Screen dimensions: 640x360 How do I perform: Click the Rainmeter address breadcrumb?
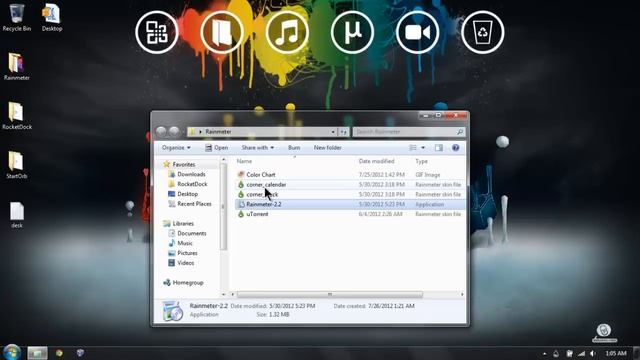point(218,132)
